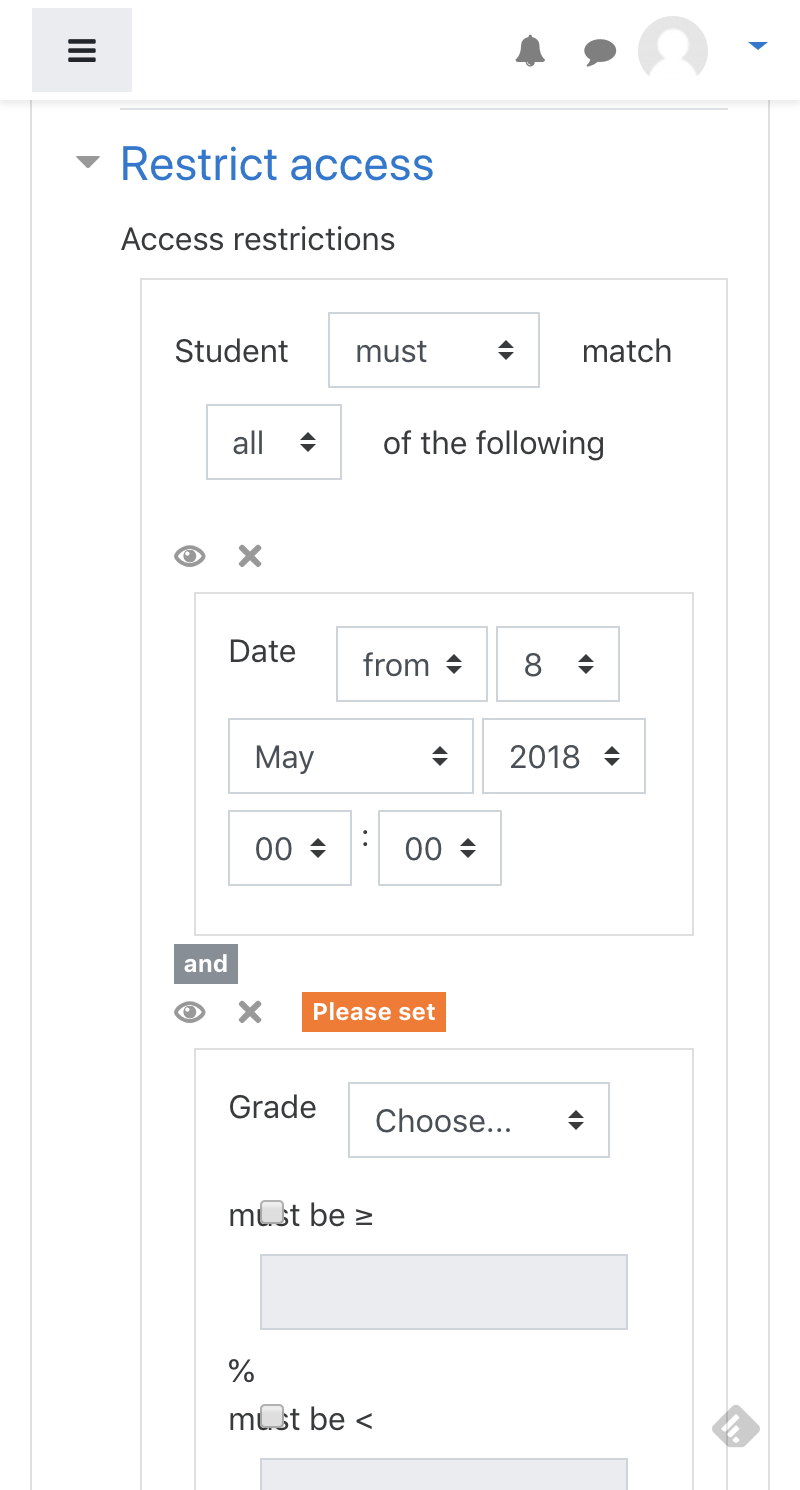Enable the 'must be ≥' checkbox

[272, 1212]
